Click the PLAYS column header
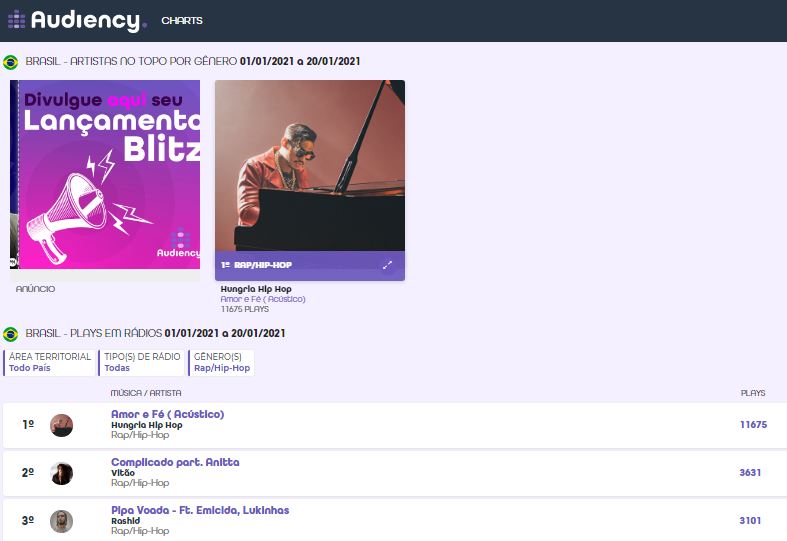This screenshot has width=787, height=541. 753,393
